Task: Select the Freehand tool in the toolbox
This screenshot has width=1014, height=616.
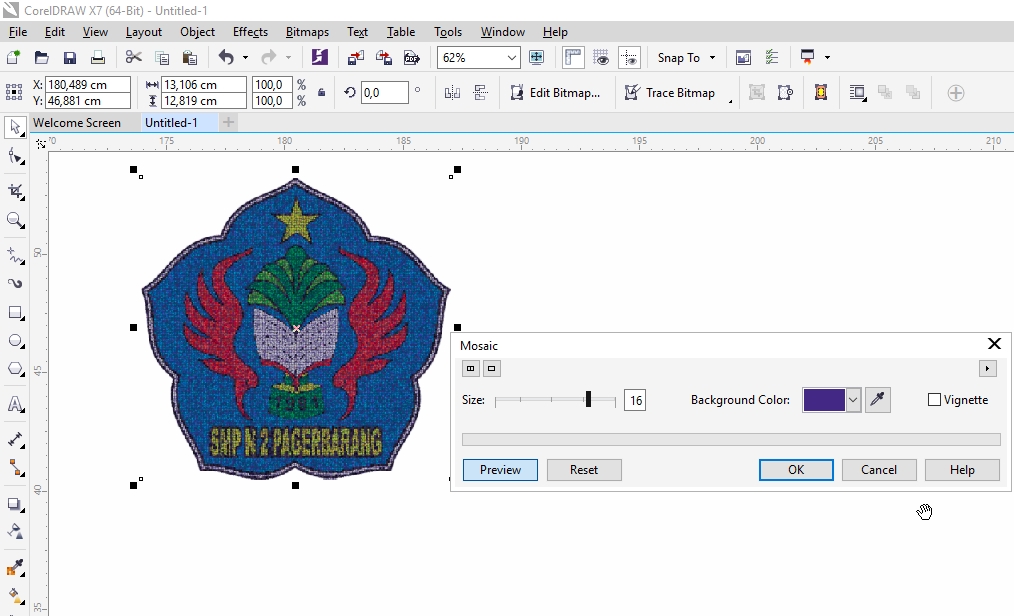Action: [15, 255]
